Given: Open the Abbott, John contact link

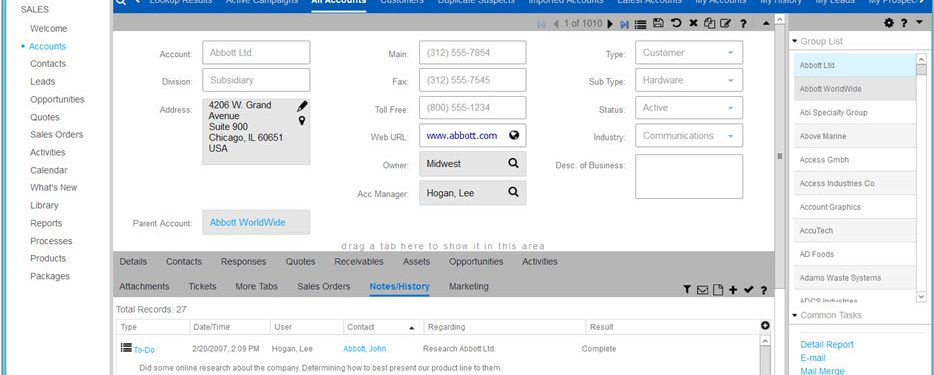Looking at the screenshot, I should point(365,349).
